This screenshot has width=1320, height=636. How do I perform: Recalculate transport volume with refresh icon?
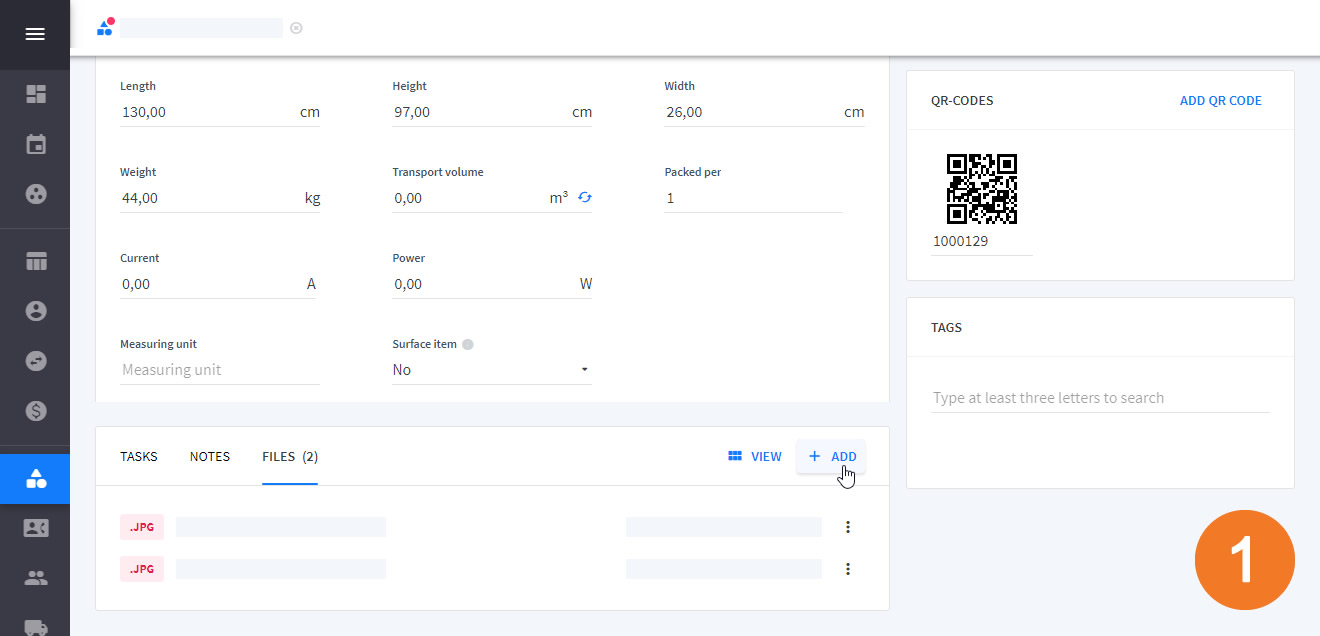pos(585,198)
